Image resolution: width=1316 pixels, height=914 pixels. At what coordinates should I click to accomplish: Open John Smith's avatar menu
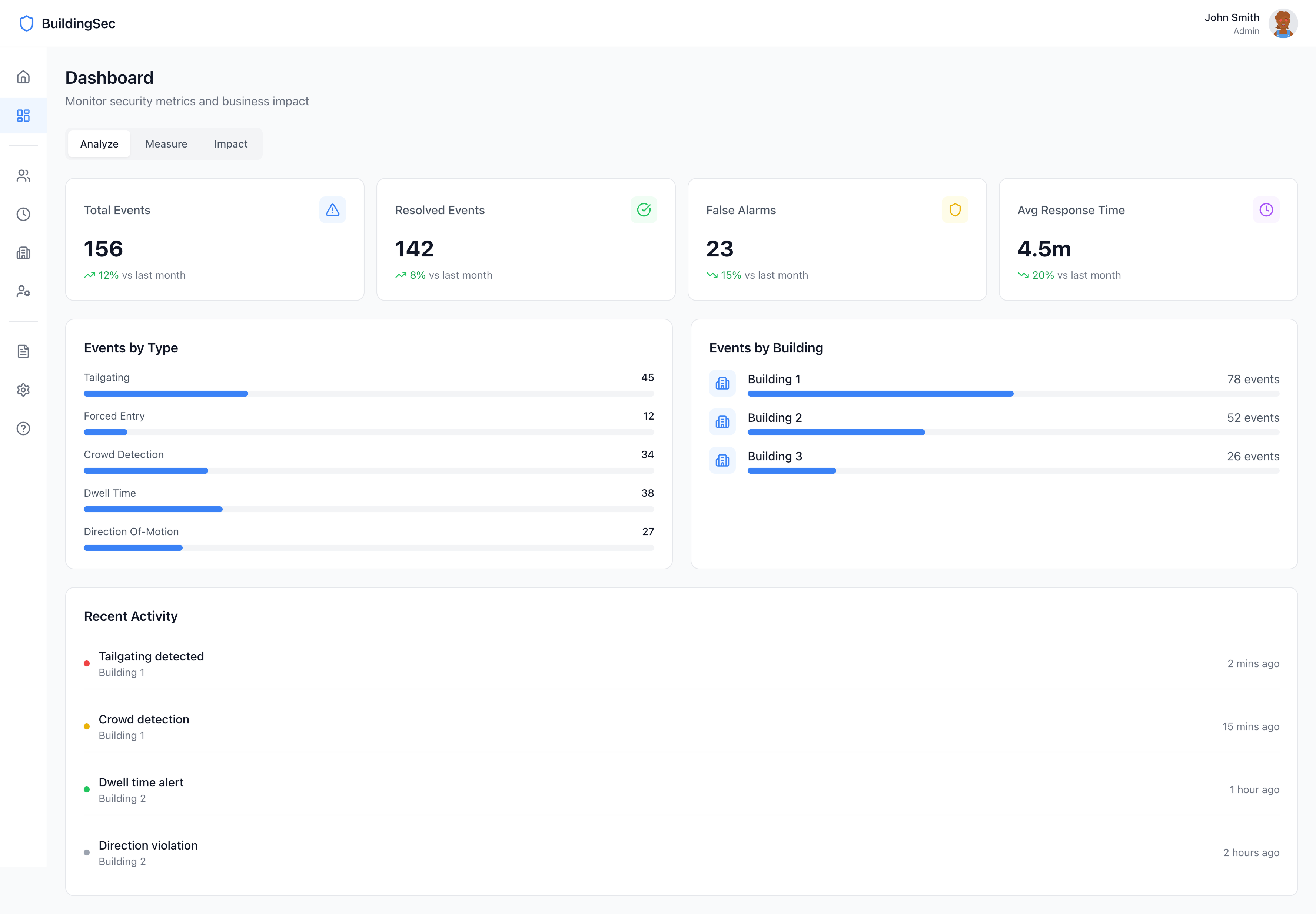[x=1283, y=23]
